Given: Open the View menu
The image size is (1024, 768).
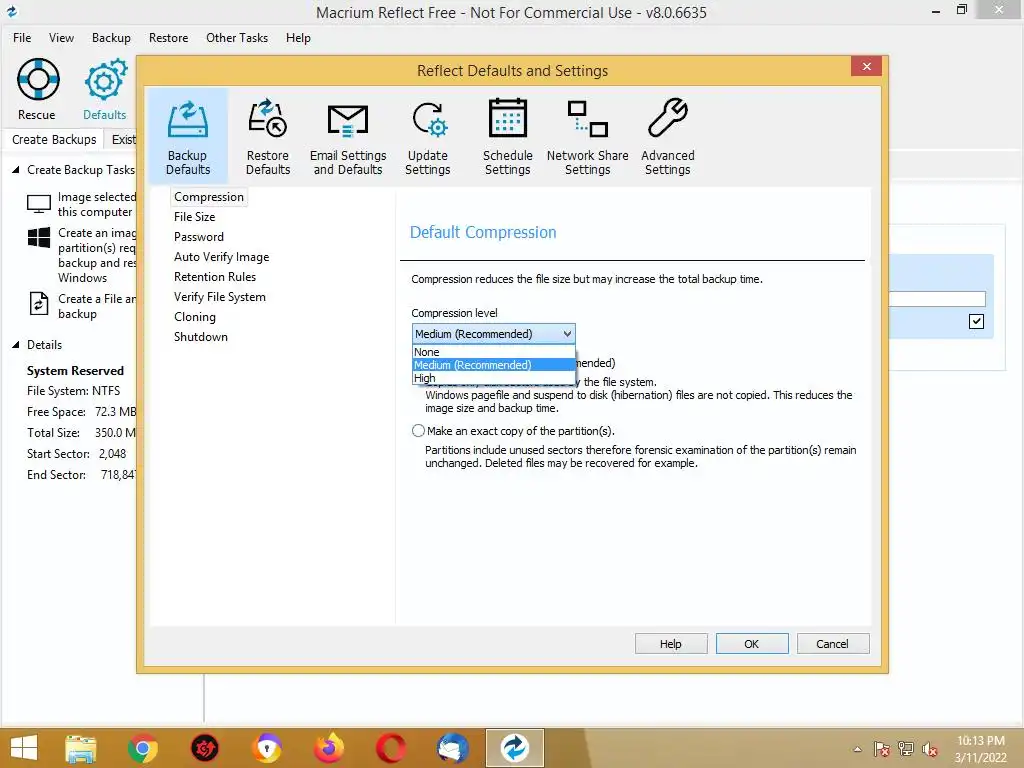Looking at the screenshot, I should [61, 38].
